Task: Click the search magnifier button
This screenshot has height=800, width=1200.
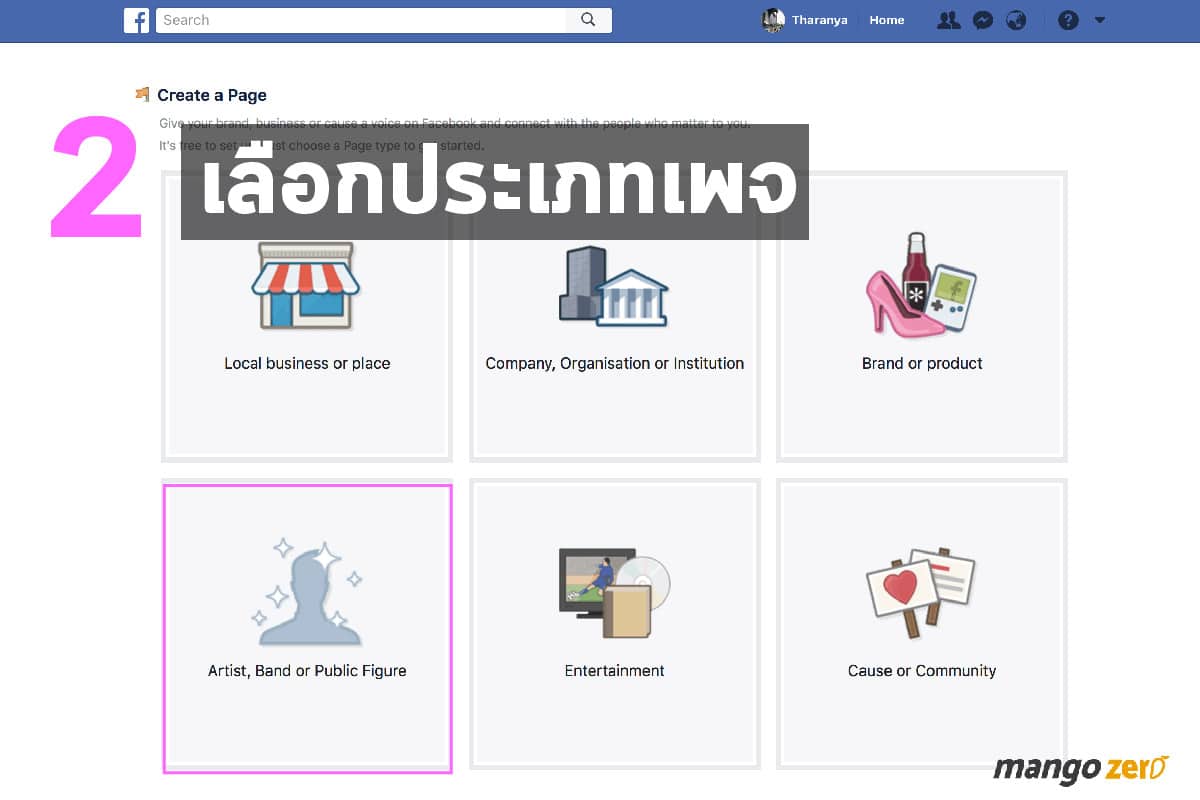Action: (x=588, y=20)
